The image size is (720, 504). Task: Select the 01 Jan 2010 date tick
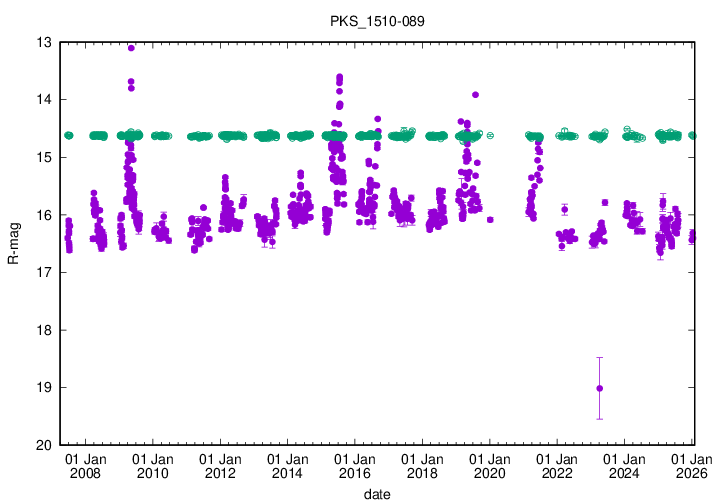152,466
